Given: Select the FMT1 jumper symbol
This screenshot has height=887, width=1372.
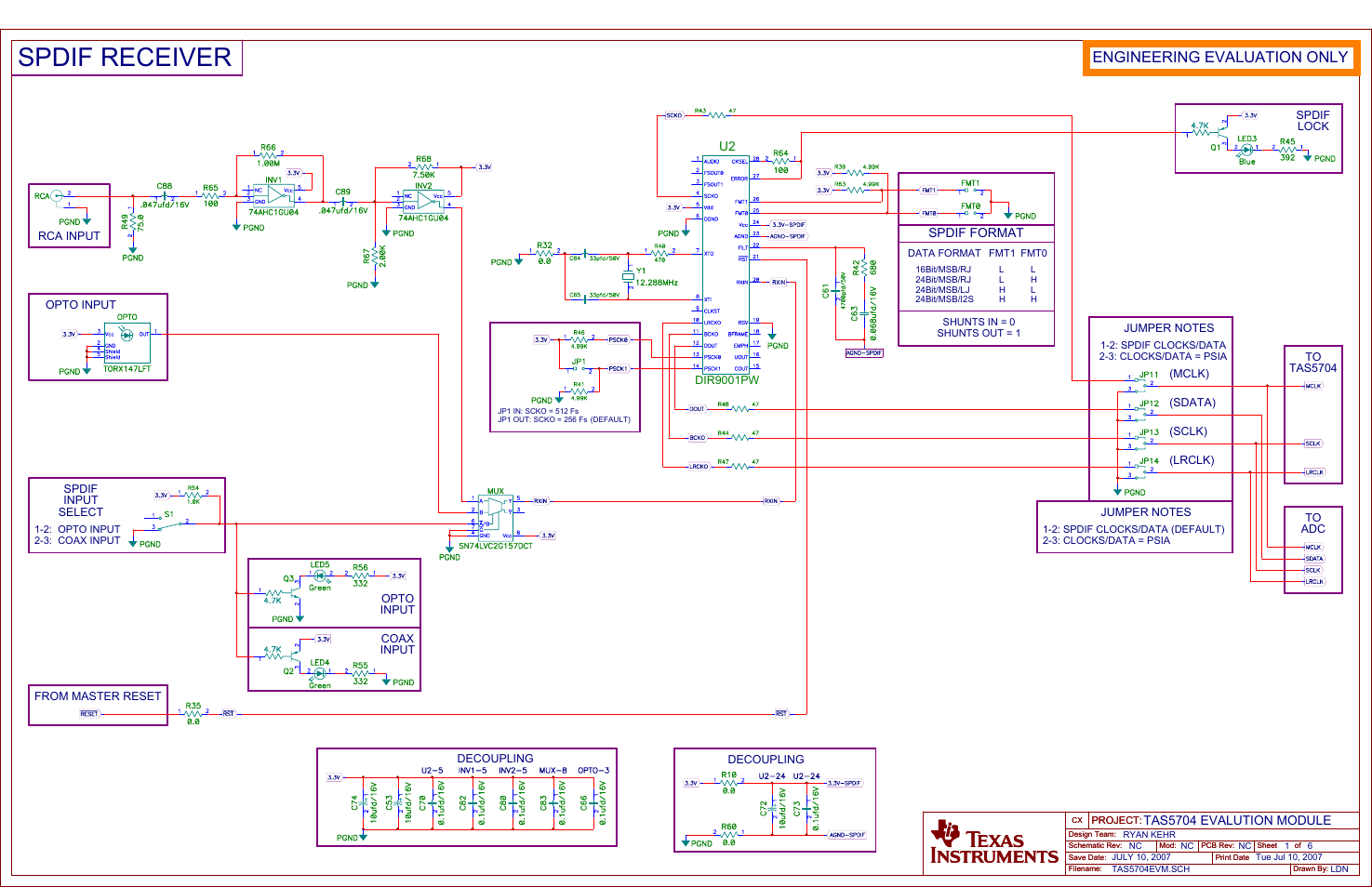Looking at the screenshot, I should click(970, 191).
